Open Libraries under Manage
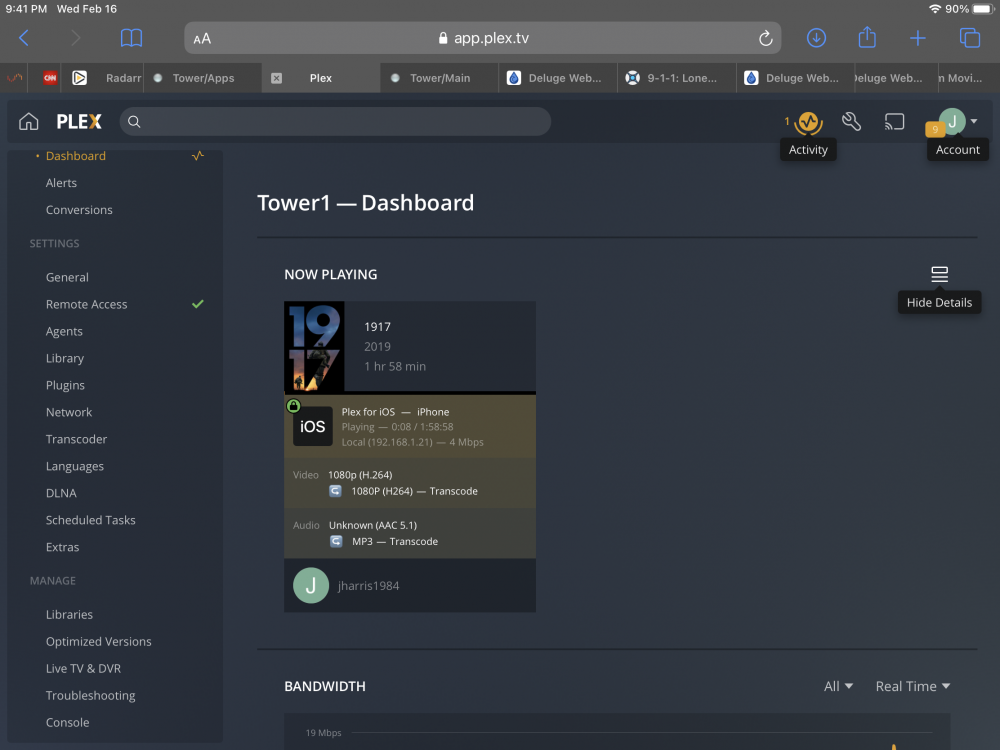The height and width of the screenshot is (750, 1000). click(69, 614)
